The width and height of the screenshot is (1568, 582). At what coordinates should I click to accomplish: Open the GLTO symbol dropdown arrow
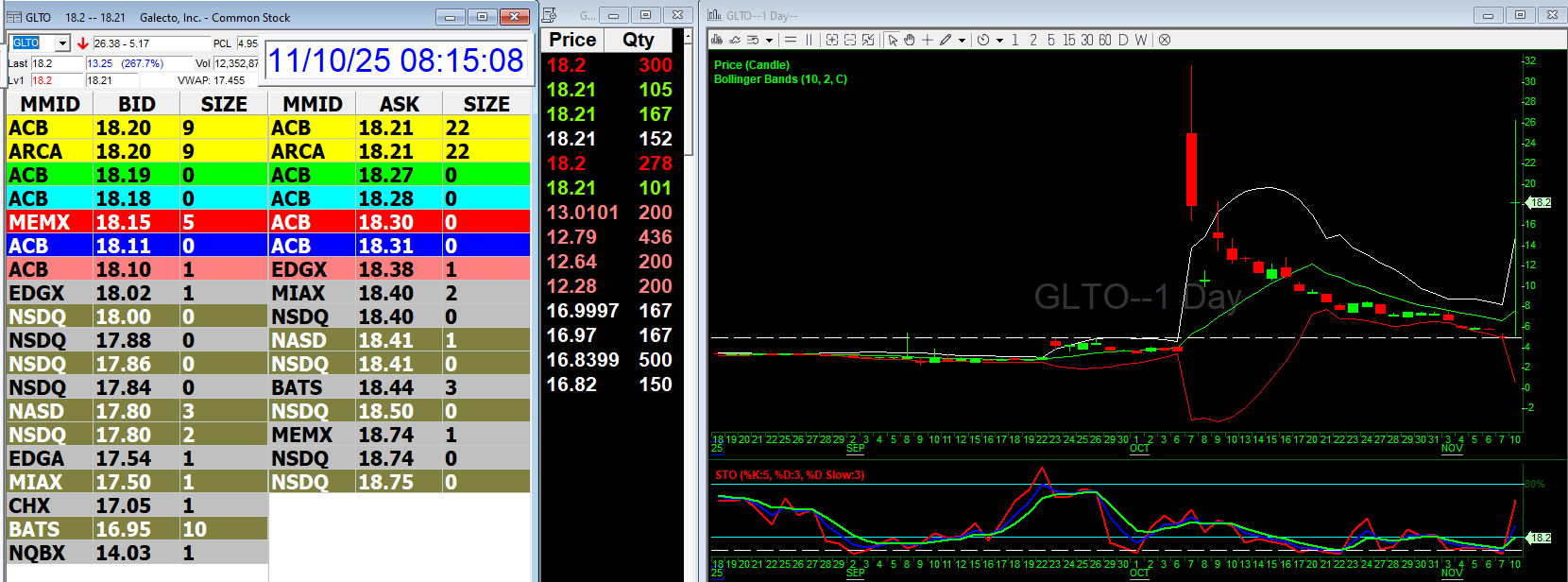coord(62,43)
